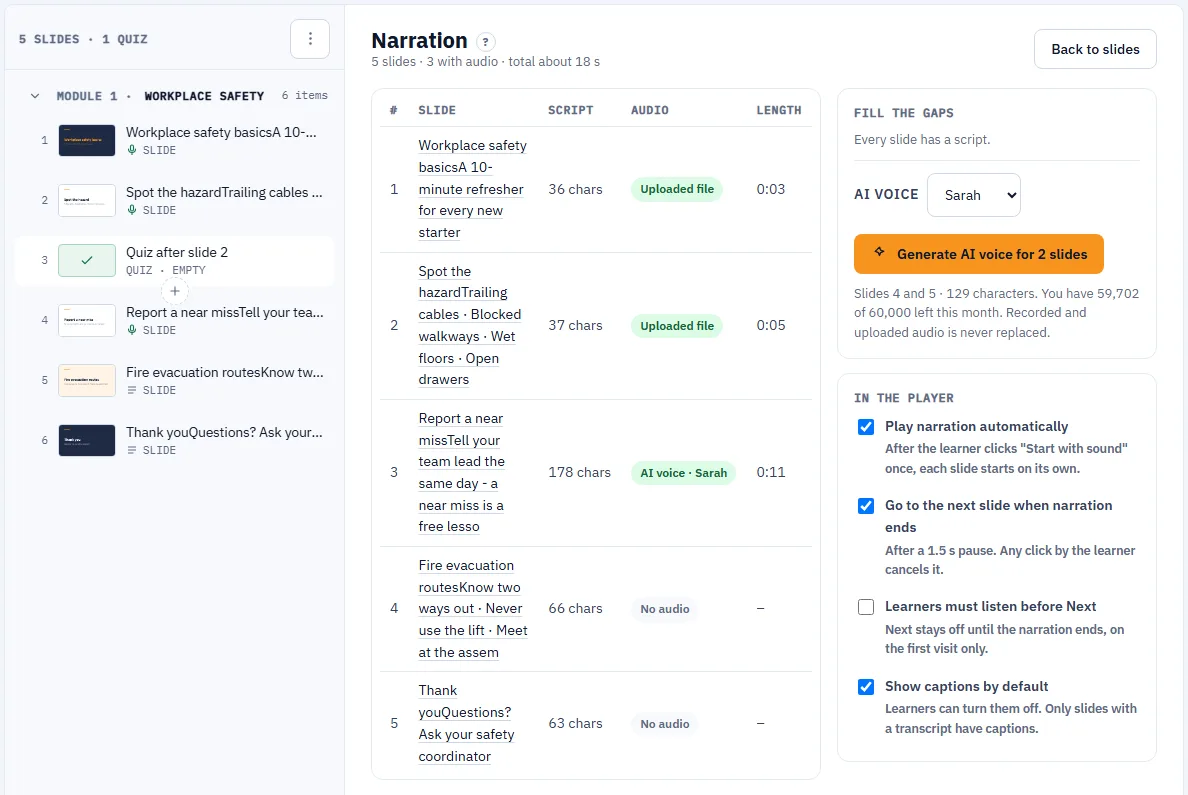This screenshot has height=795, width=1188.
Task: Click Generate AI voice for 2 slides
Action: 978,254
